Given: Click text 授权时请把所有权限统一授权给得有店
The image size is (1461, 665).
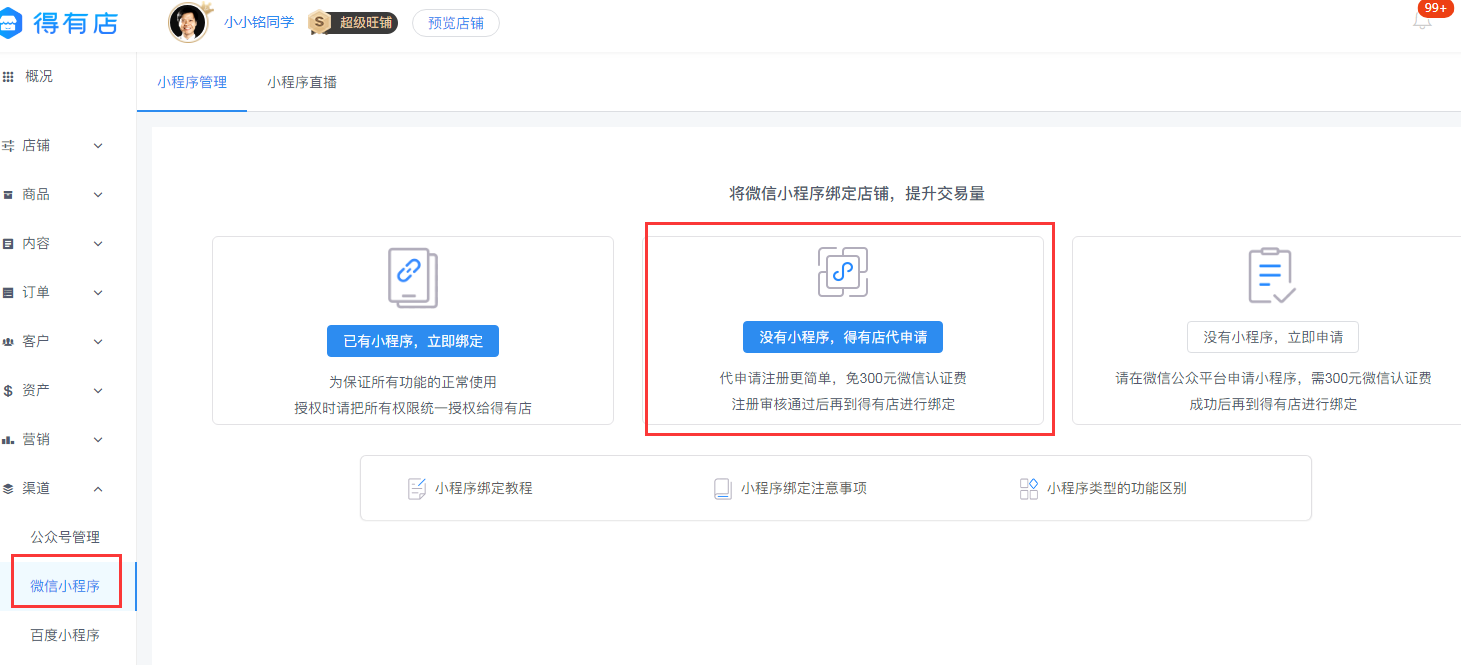Looking at the screenshot, I should tap(413, 408).
